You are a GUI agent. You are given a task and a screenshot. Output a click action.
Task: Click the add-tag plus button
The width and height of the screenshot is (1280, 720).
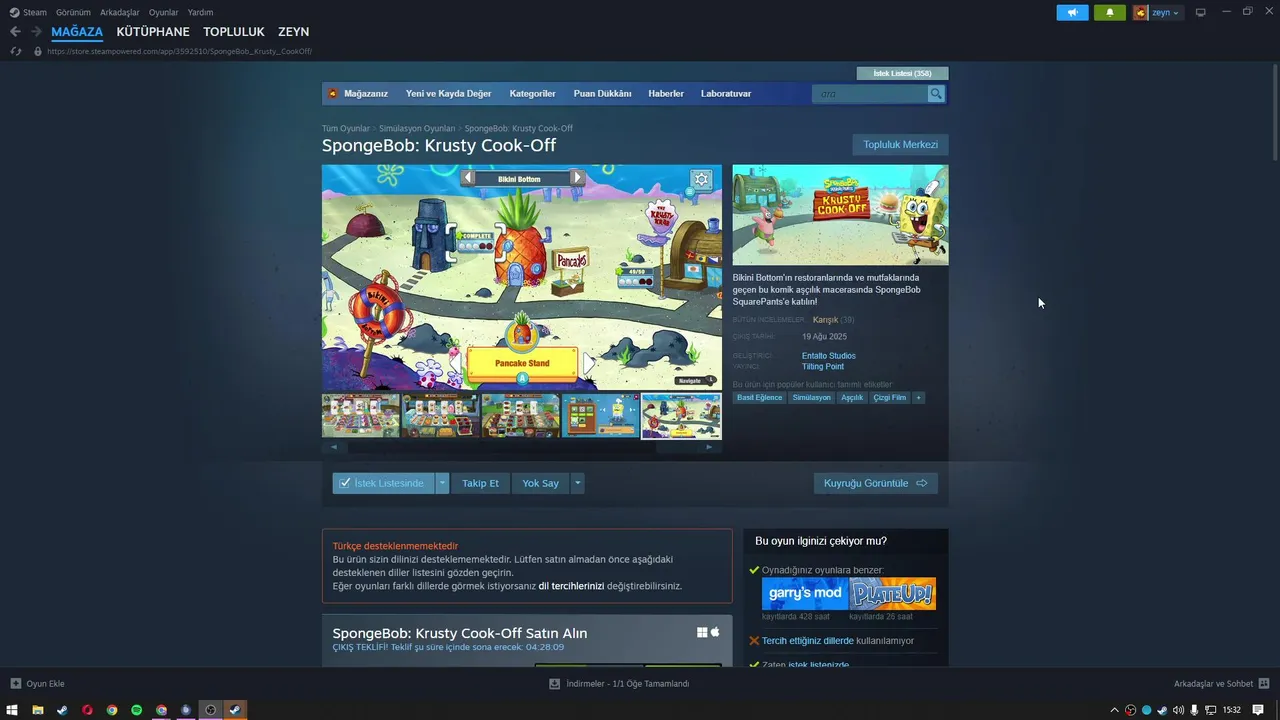(x=918, y=398)
